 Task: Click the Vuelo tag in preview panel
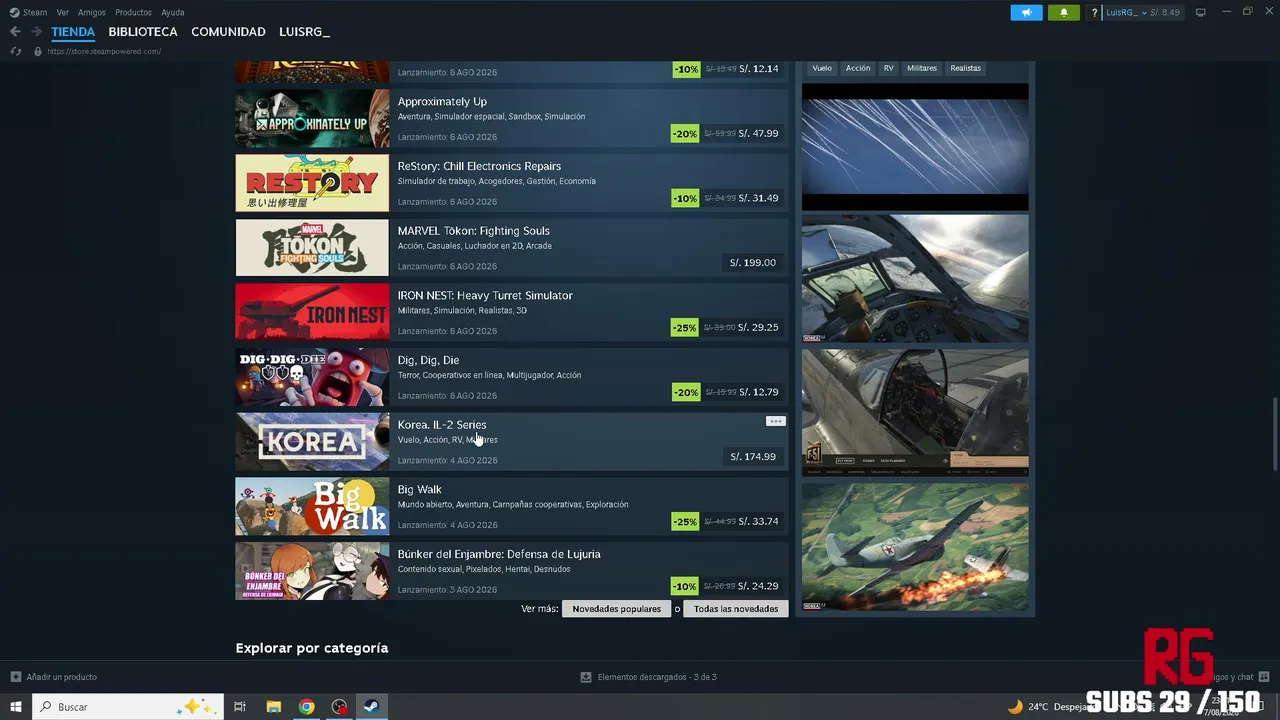click(x=822, y=68)
